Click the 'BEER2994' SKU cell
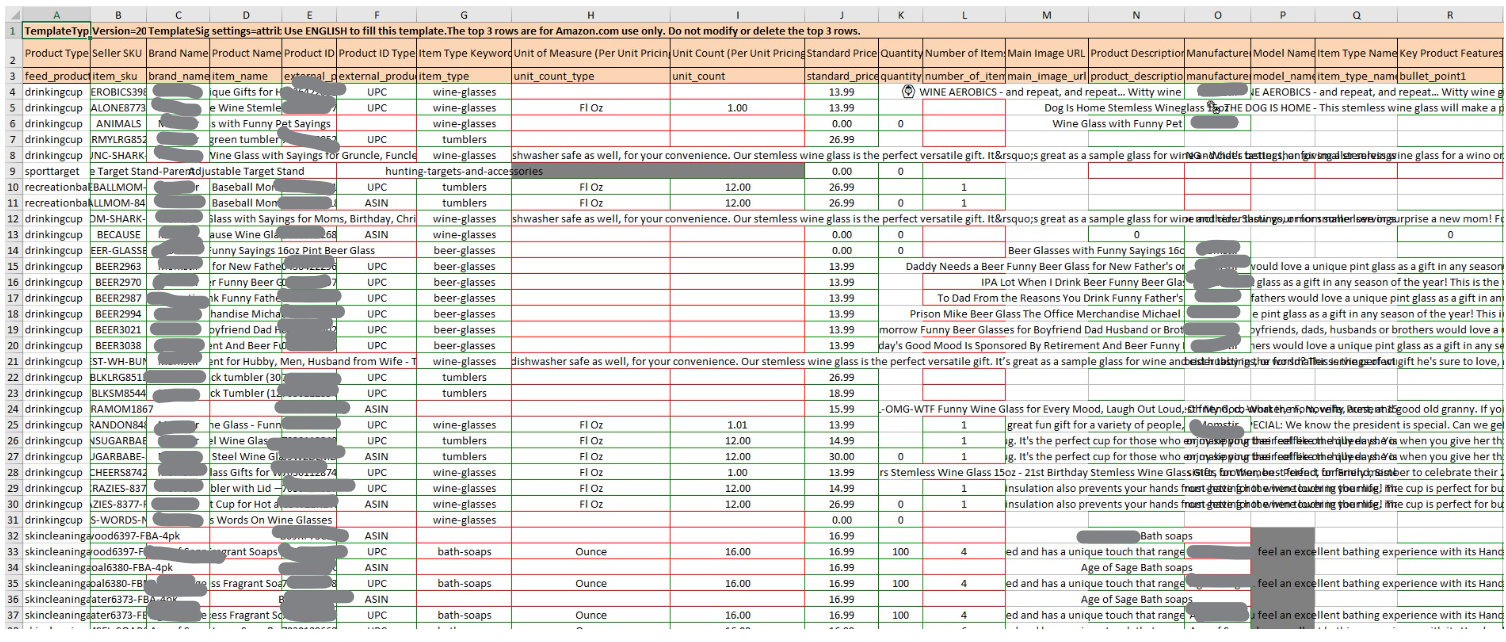Image resolution: width=1506 pixels, height=642 pixels. [118, 315]
